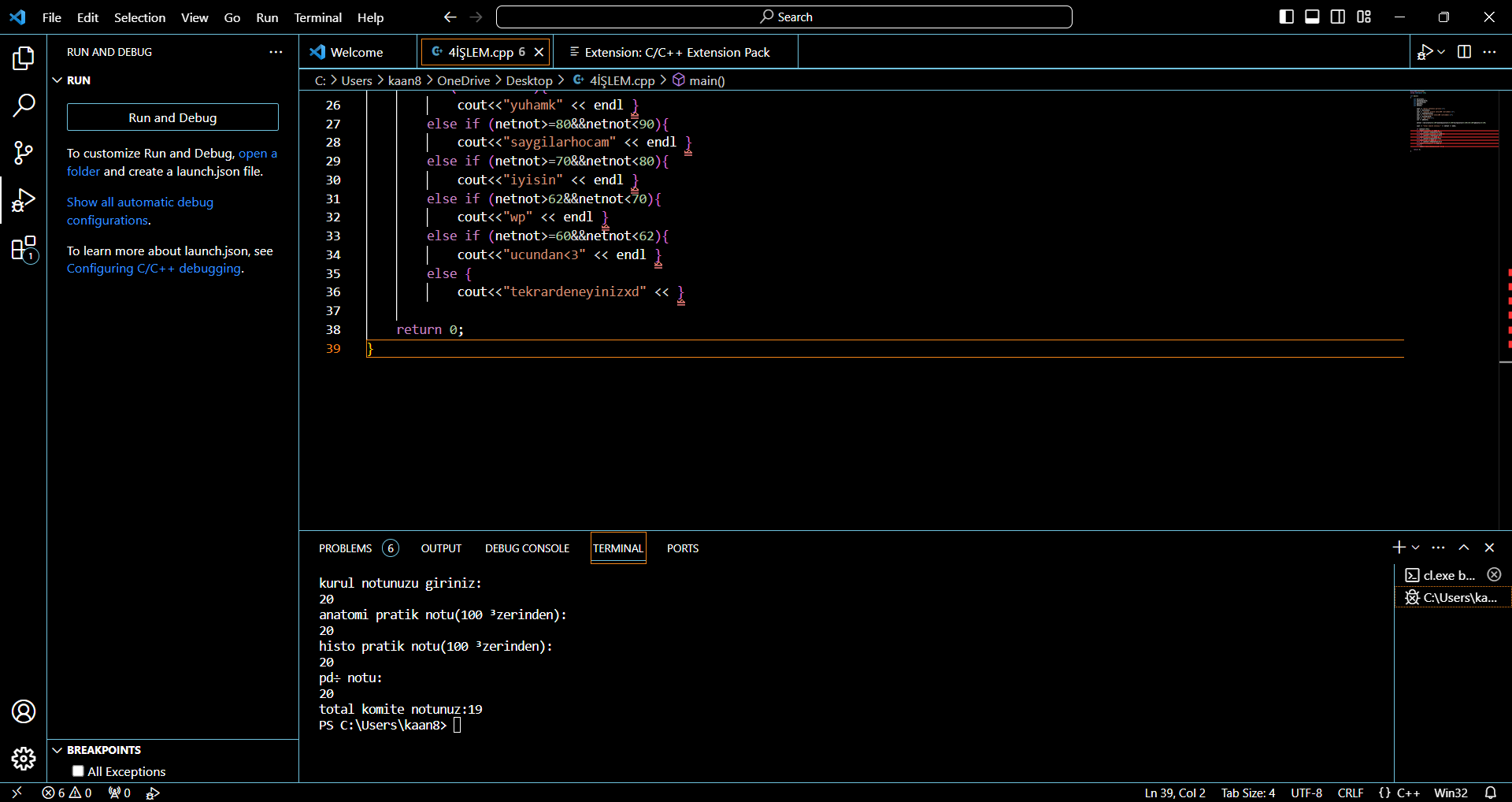The image size is (1512, 802).
Task: Click the Run and Debug button
Action: pos(172,117)
